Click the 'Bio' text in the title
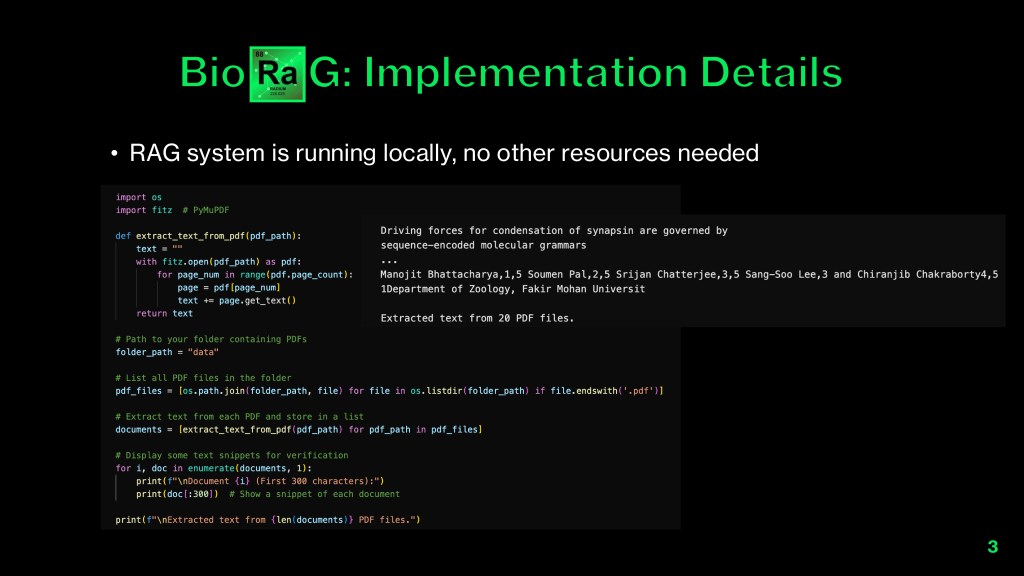The image size is (1024, 576). click(x=213, y=73)
